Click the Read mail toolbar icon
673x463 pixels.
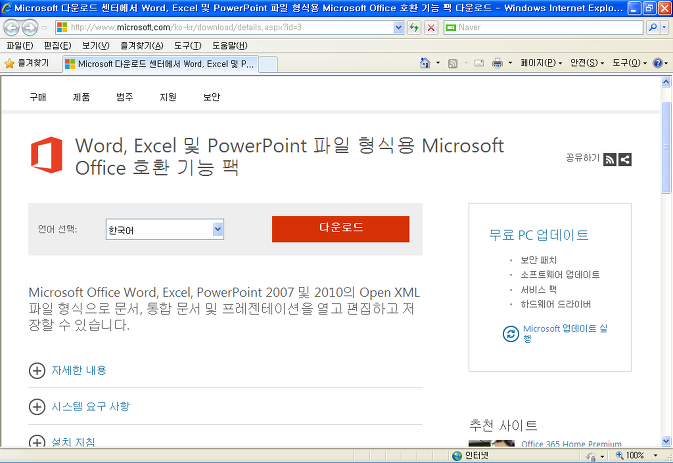[479, 64]
